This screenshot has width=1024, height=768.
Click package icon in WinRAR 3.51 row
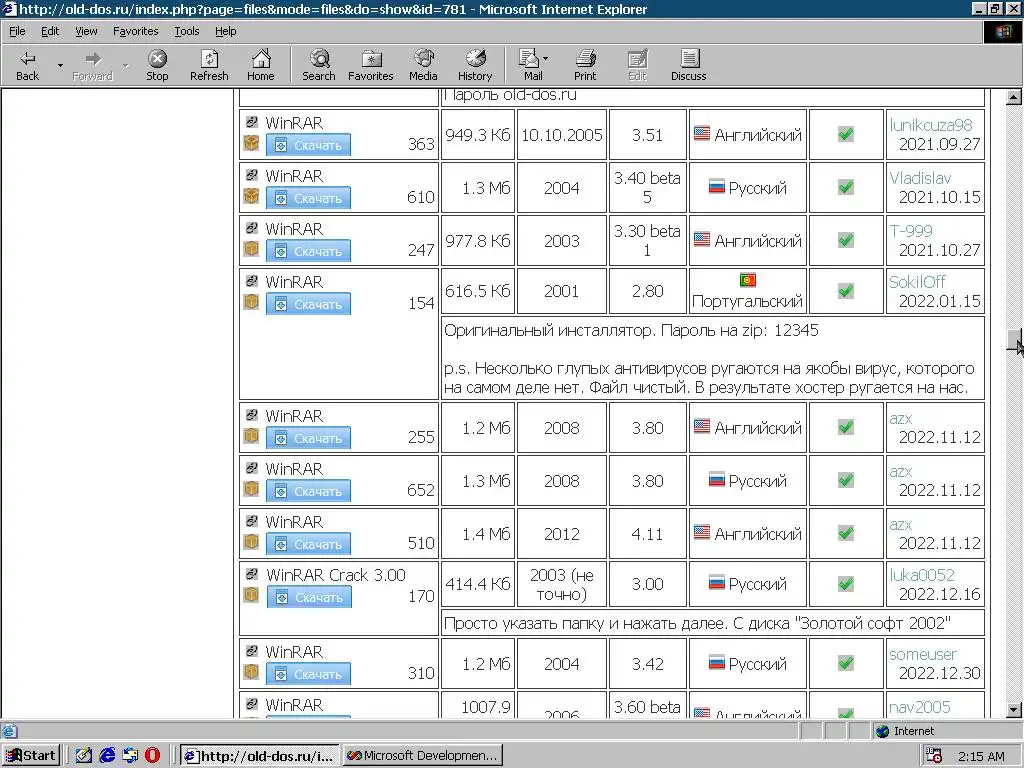pyautogui.click(x=251, y=143)
